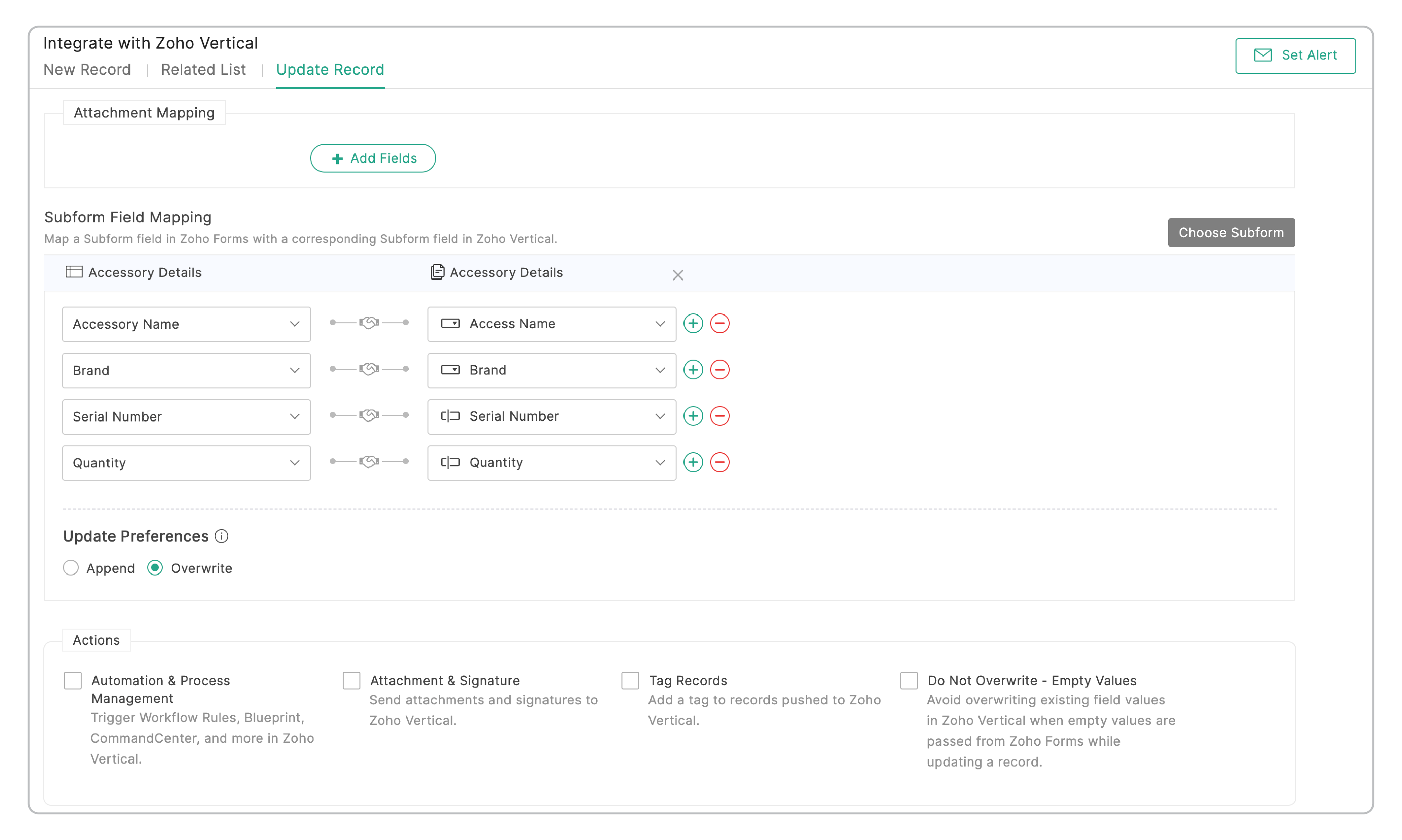This screenshot has height=840, width=1402.
Task: Enable Automation & Process Management checkbox
Action: 73,680
